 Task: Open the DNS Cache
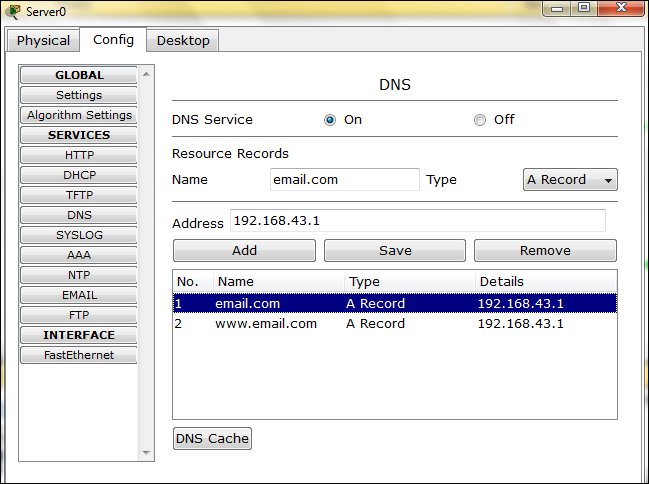tap(212, 438)
